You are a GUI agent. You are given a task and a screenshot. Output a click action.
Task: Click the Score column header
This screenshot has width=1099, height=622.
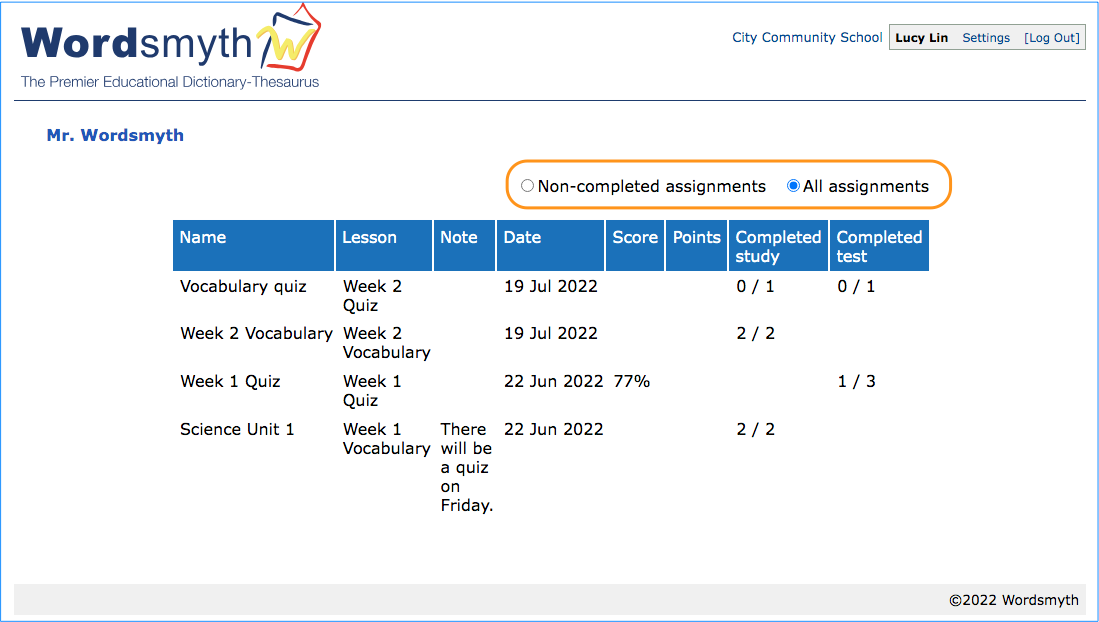click(x=635, y=238)
